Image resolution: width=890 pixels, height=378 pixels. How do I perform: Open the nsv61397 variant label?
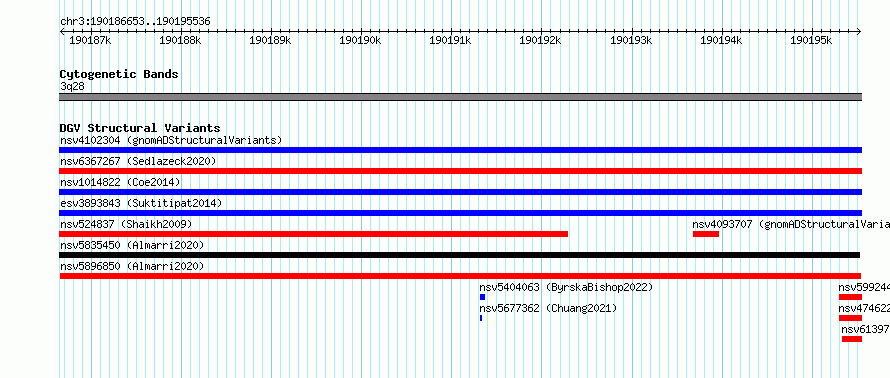coord(866,329)
